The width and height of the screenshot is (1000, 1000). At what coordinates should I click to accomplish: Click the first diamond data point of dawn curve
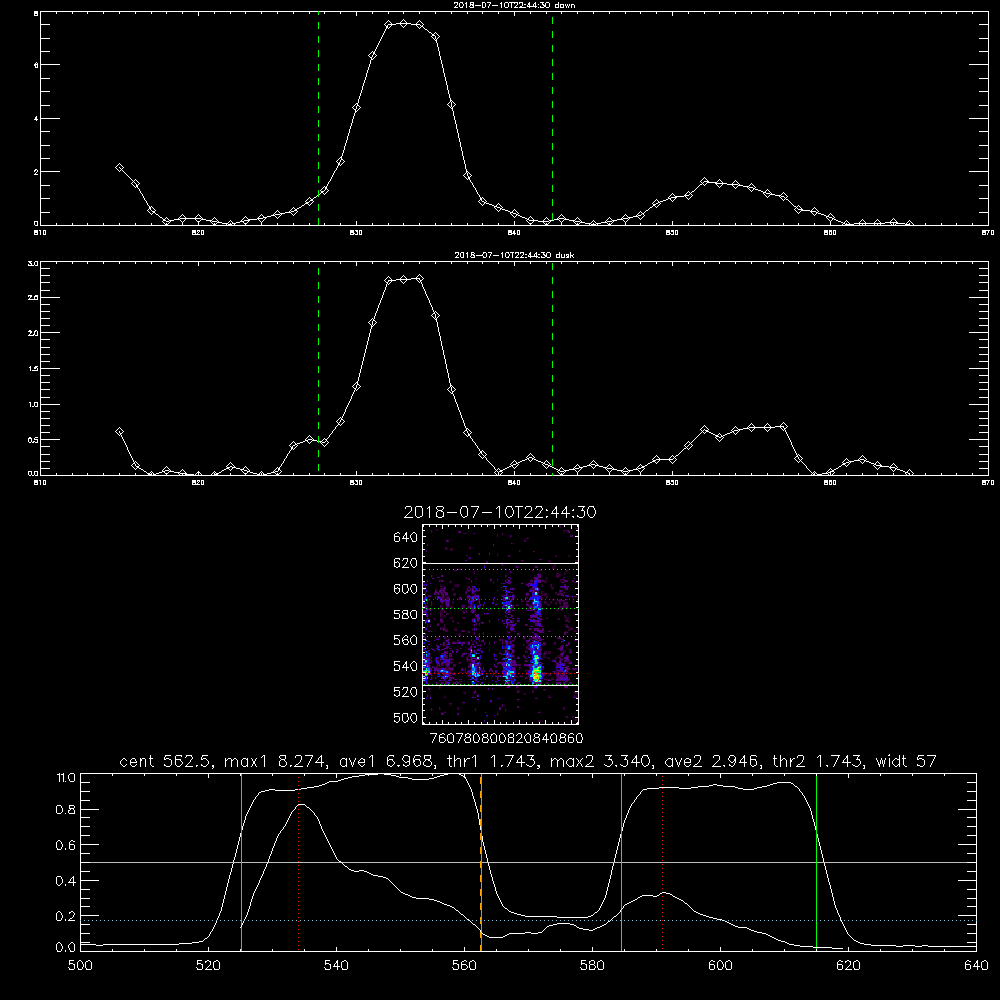[x=119, y=168]
